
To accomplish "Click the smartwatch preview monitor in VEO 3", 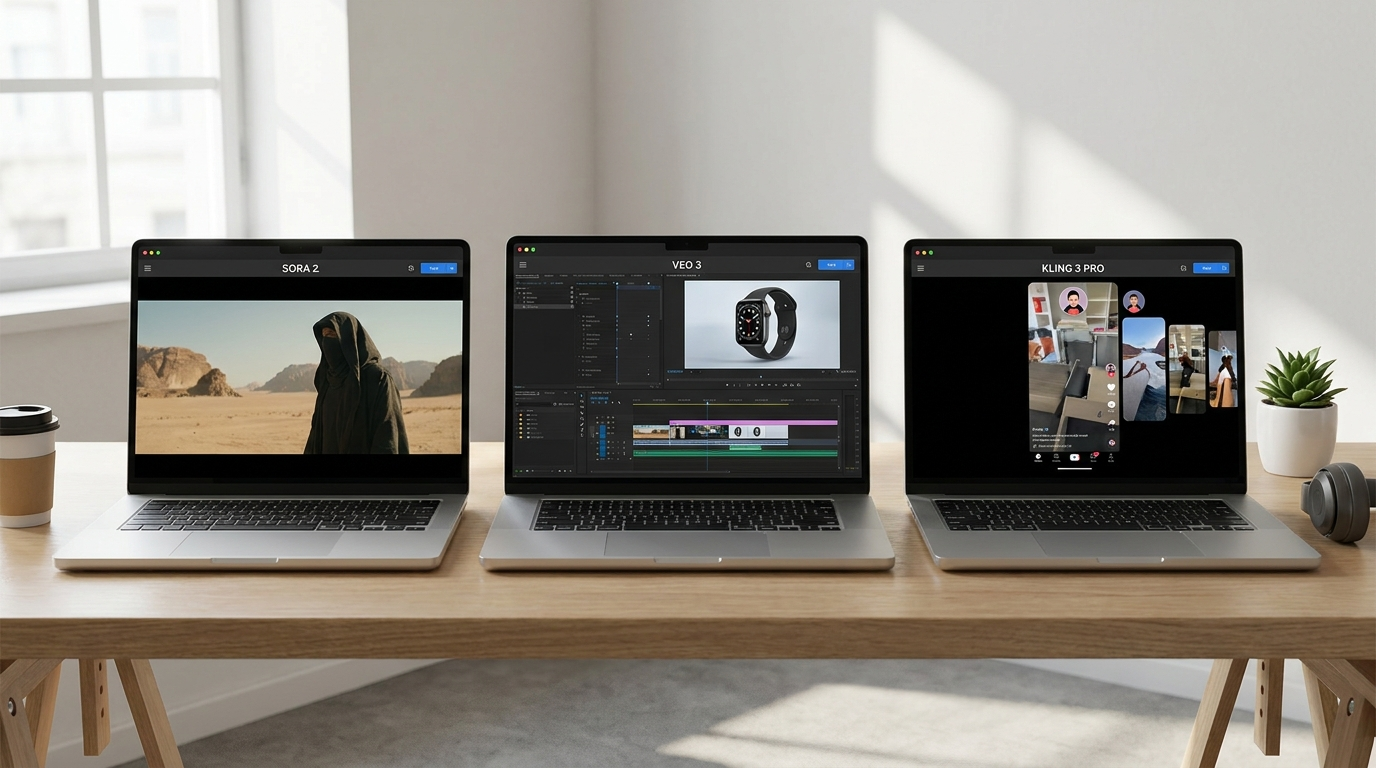I will [762, 324].
